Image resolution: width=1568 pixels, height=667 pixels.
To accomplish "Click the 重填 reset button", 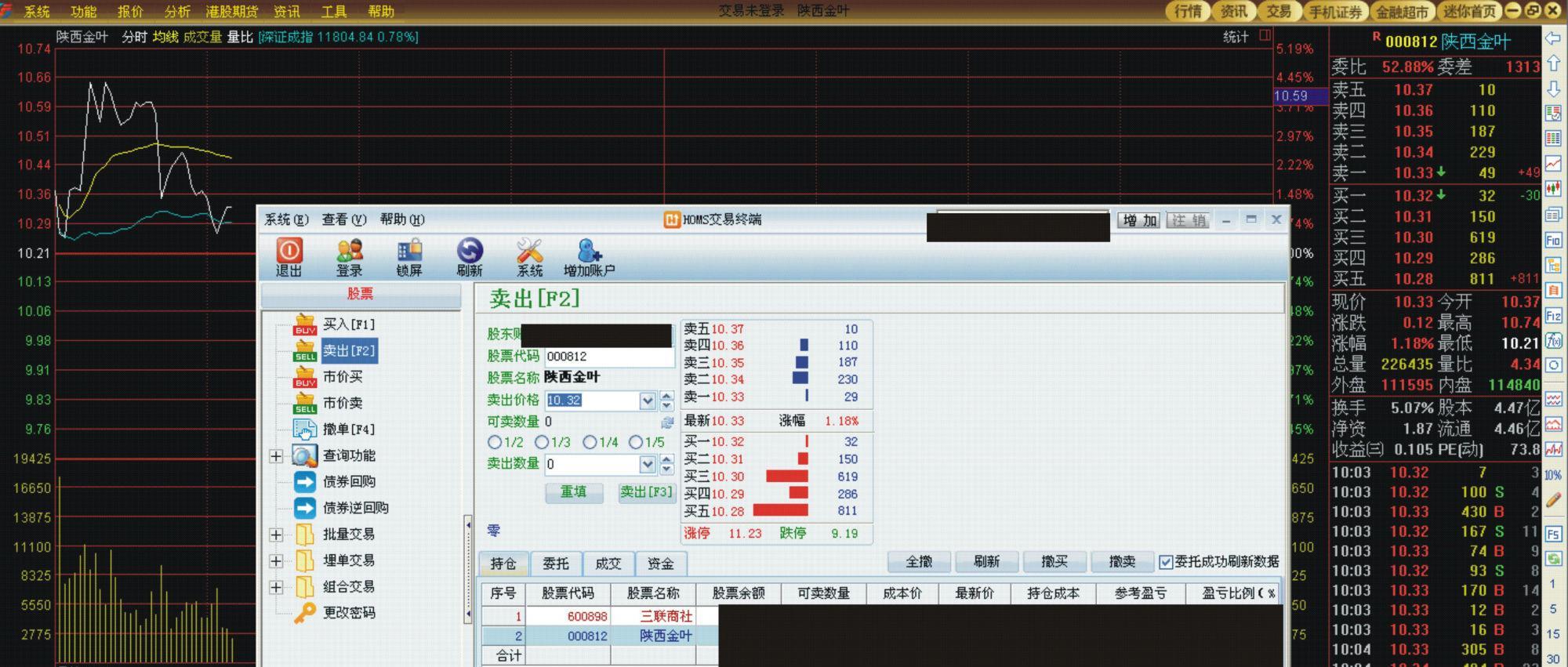I will 574,492.
